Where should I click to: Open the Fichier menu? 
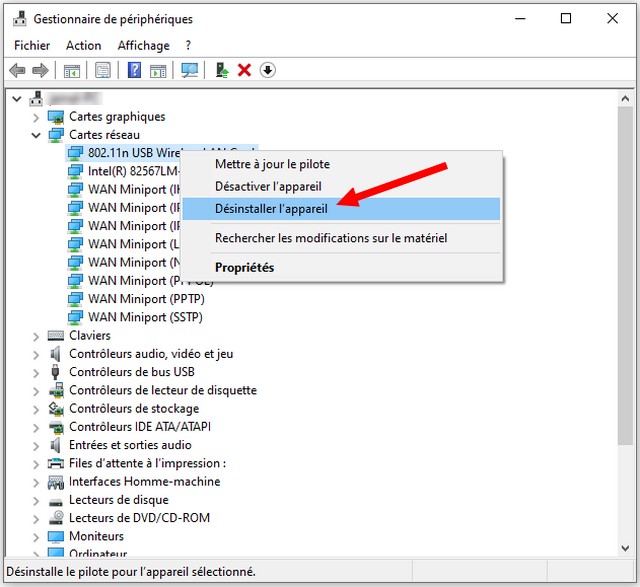pyautogui.click(x=32, y=45)
